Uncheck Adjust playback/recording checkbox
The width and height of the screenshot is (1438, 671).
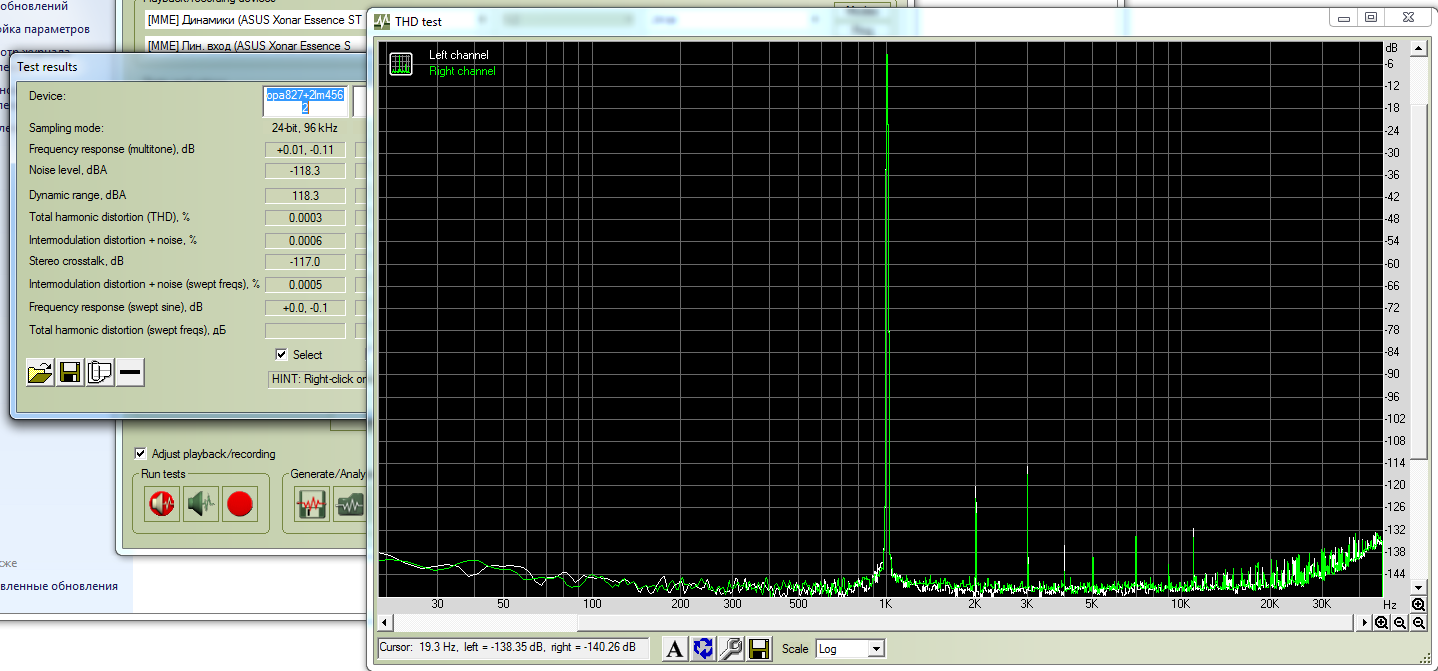pyautogui.click(x=141, y=453)
